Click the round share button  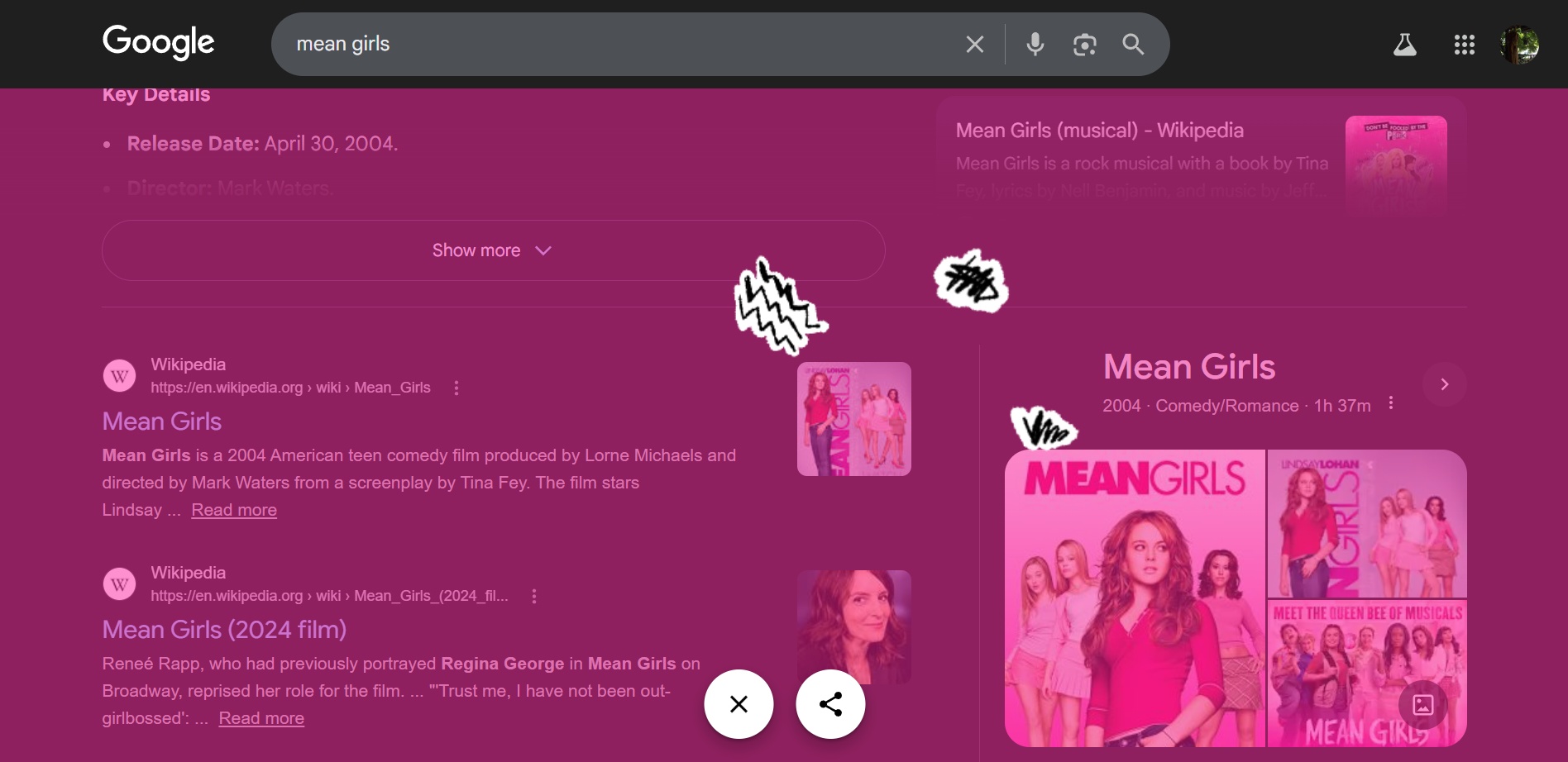[x=830, y=704]
